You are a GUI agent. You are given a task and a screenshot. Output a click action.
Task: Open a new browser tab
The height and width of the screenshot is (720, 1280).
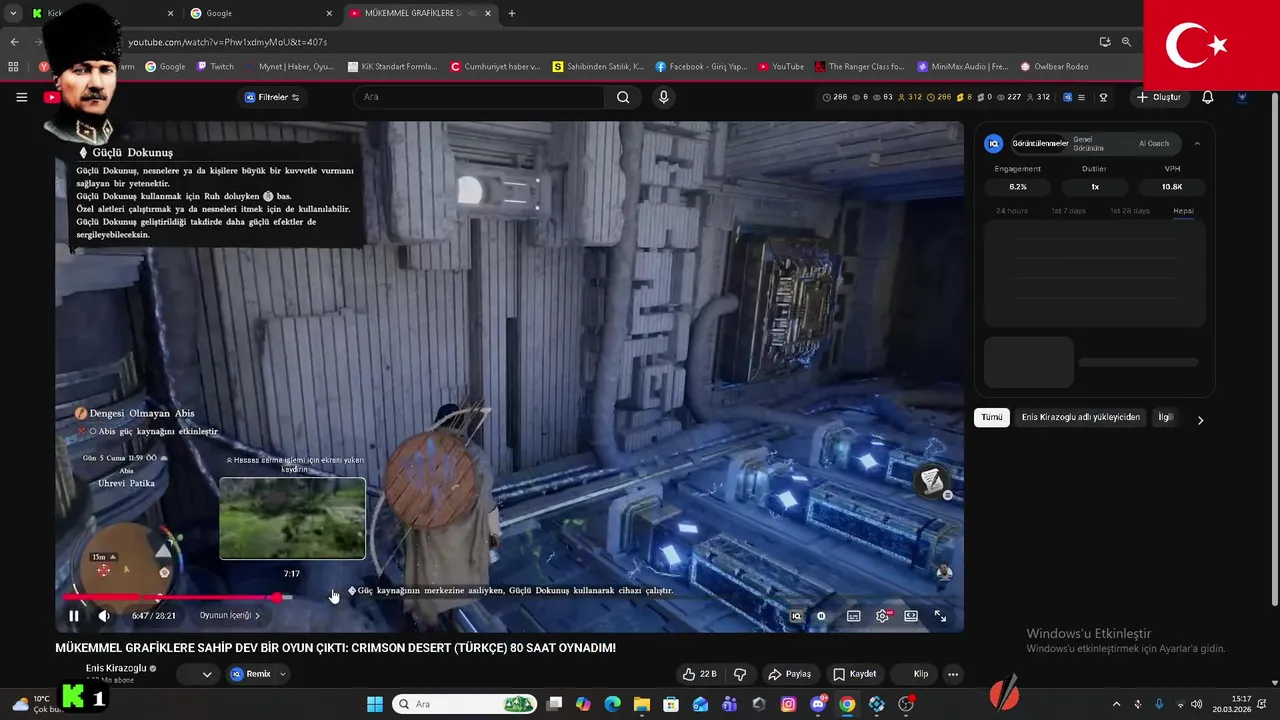click(x=512, y=13)
